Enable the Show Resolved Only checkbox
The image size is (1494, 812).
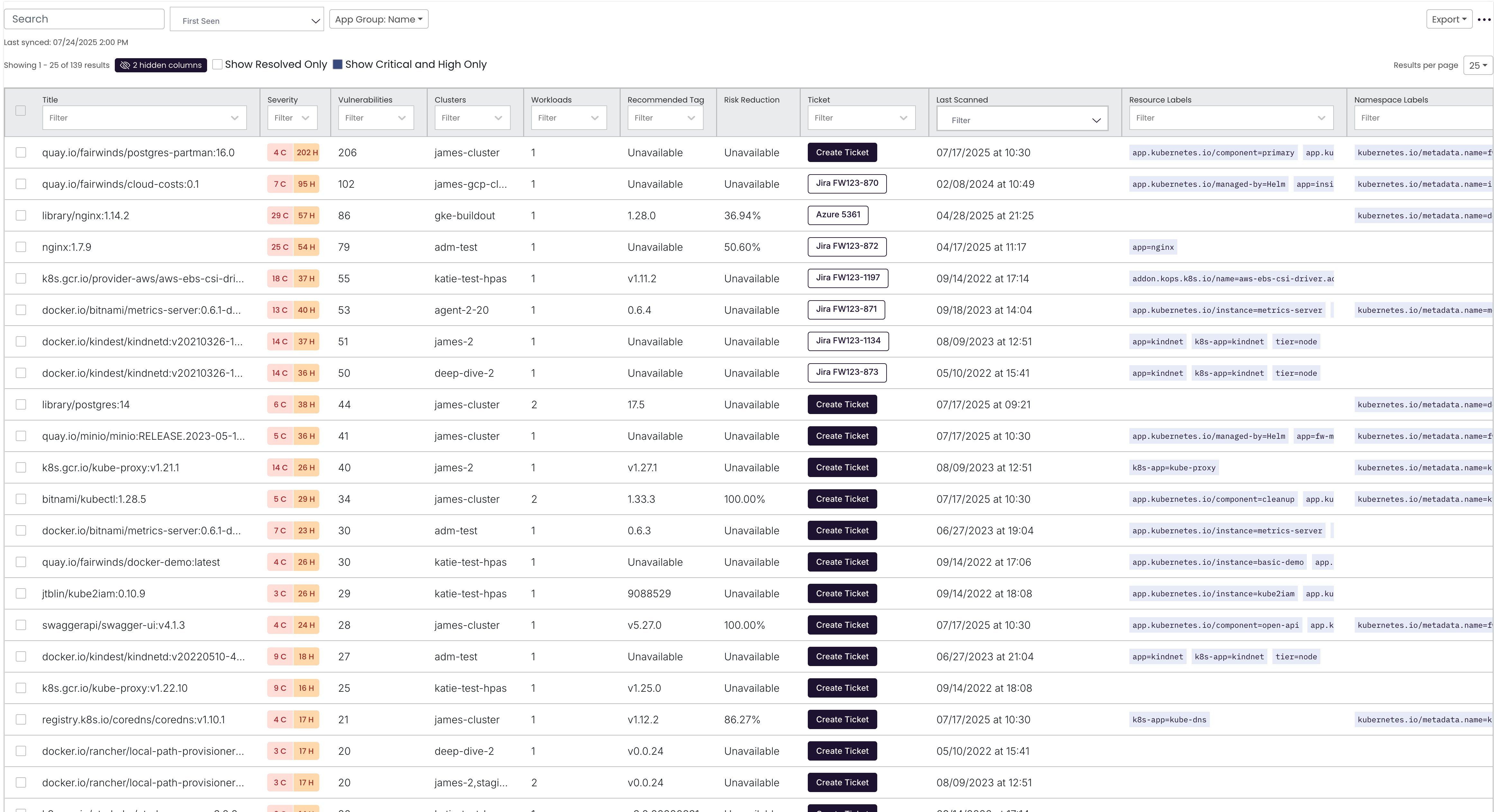pyautogui.click(x=217, y=64)
